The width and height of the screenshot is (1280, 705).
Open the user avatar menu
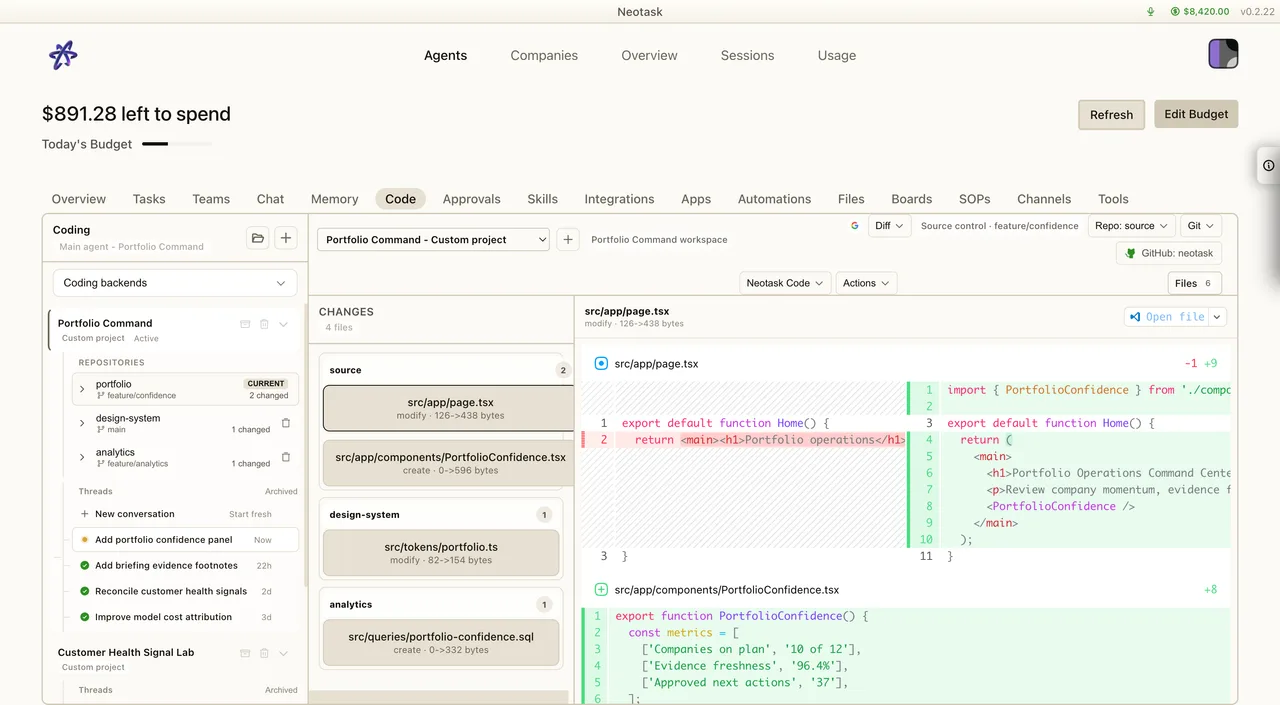pyautogui.click(x=1223, y=54)
